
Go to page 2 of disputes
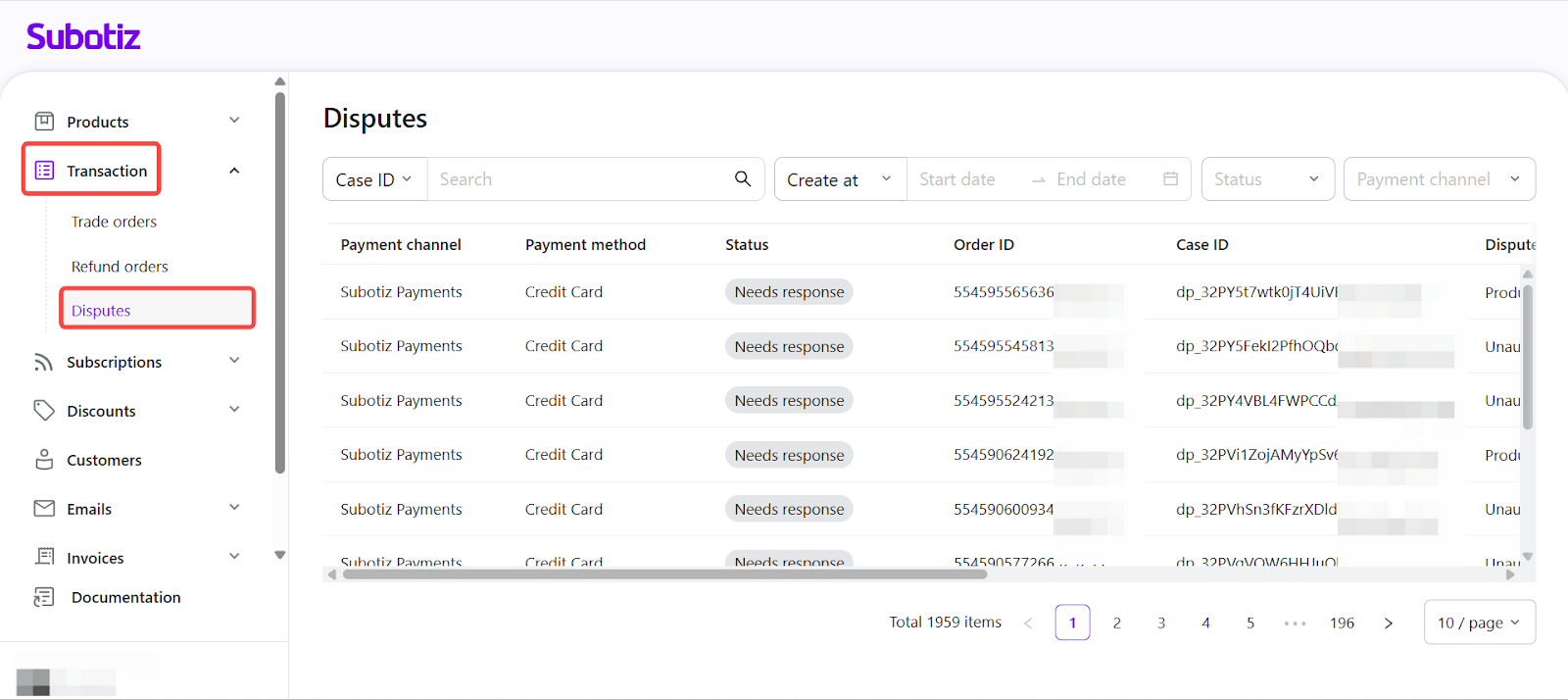pos(1116,623)
